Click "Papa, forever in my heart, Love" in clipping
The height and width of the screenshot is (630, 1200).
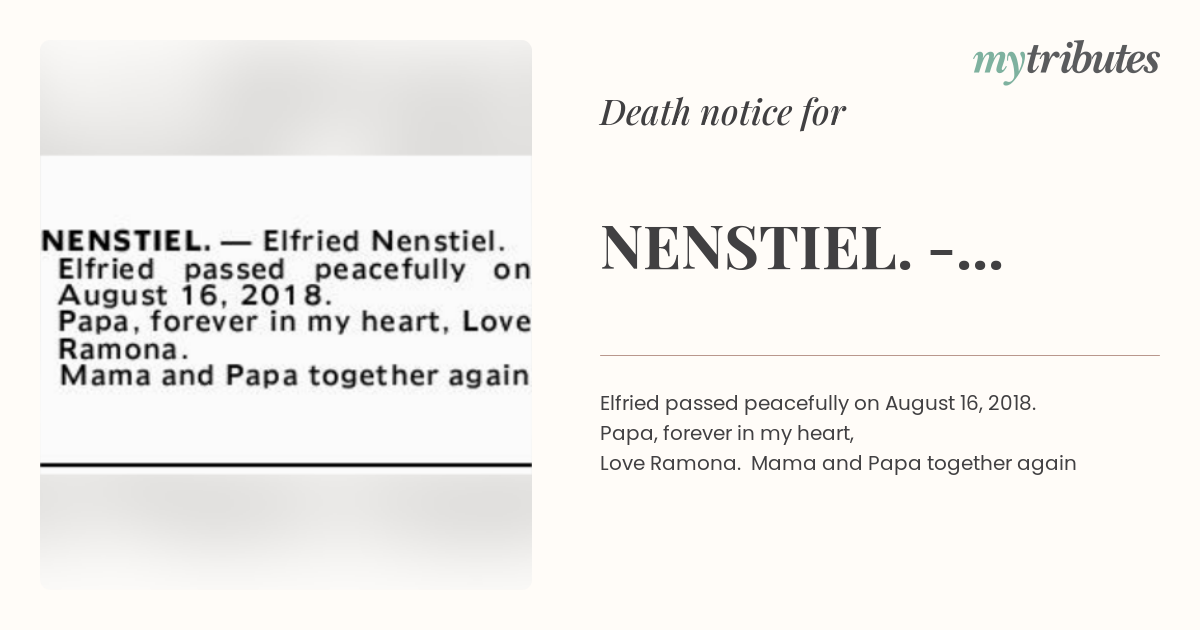point(294,323)
